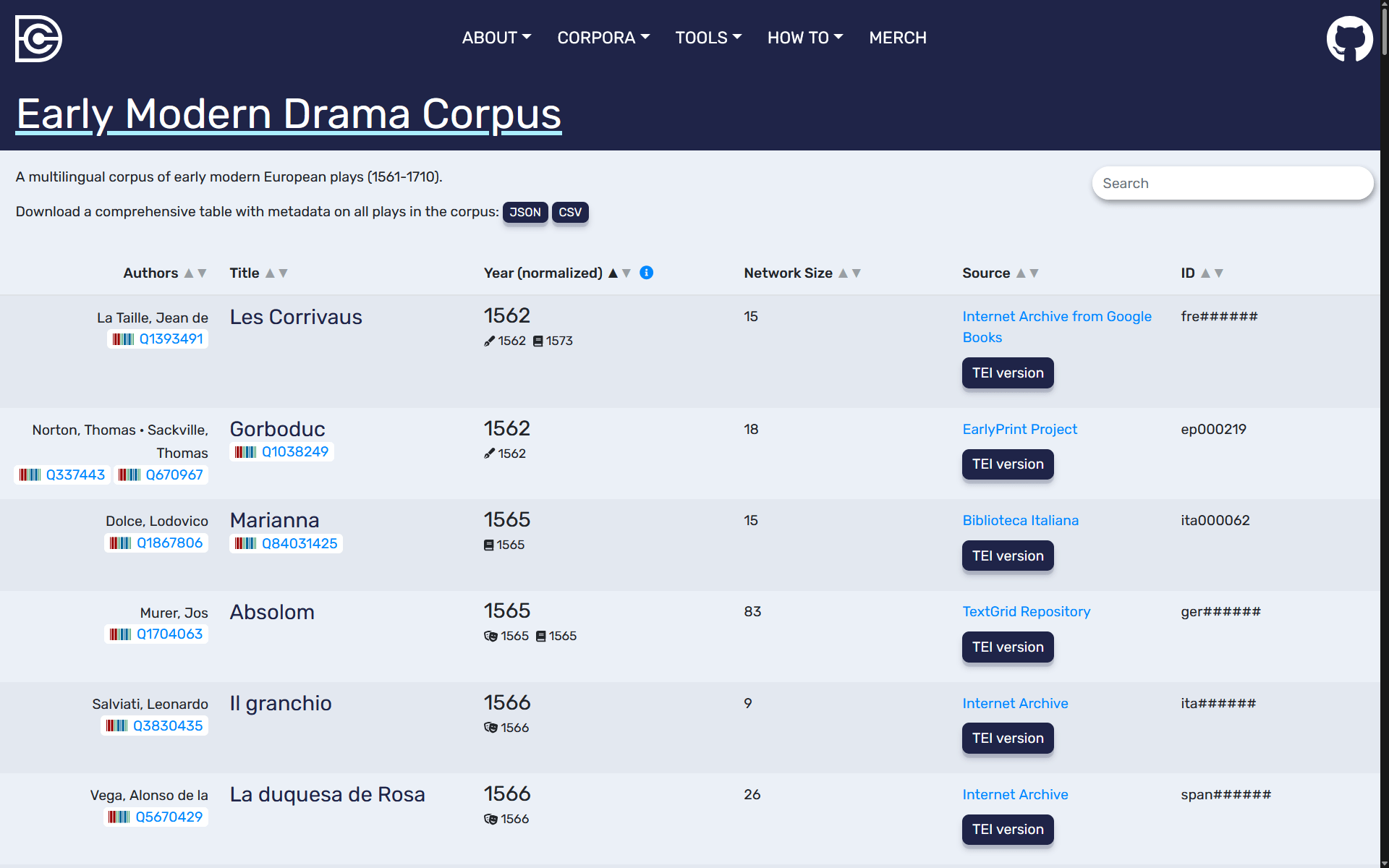
Task: Expand the TOOLS dropdown menu
Action: tap(708, 38)
